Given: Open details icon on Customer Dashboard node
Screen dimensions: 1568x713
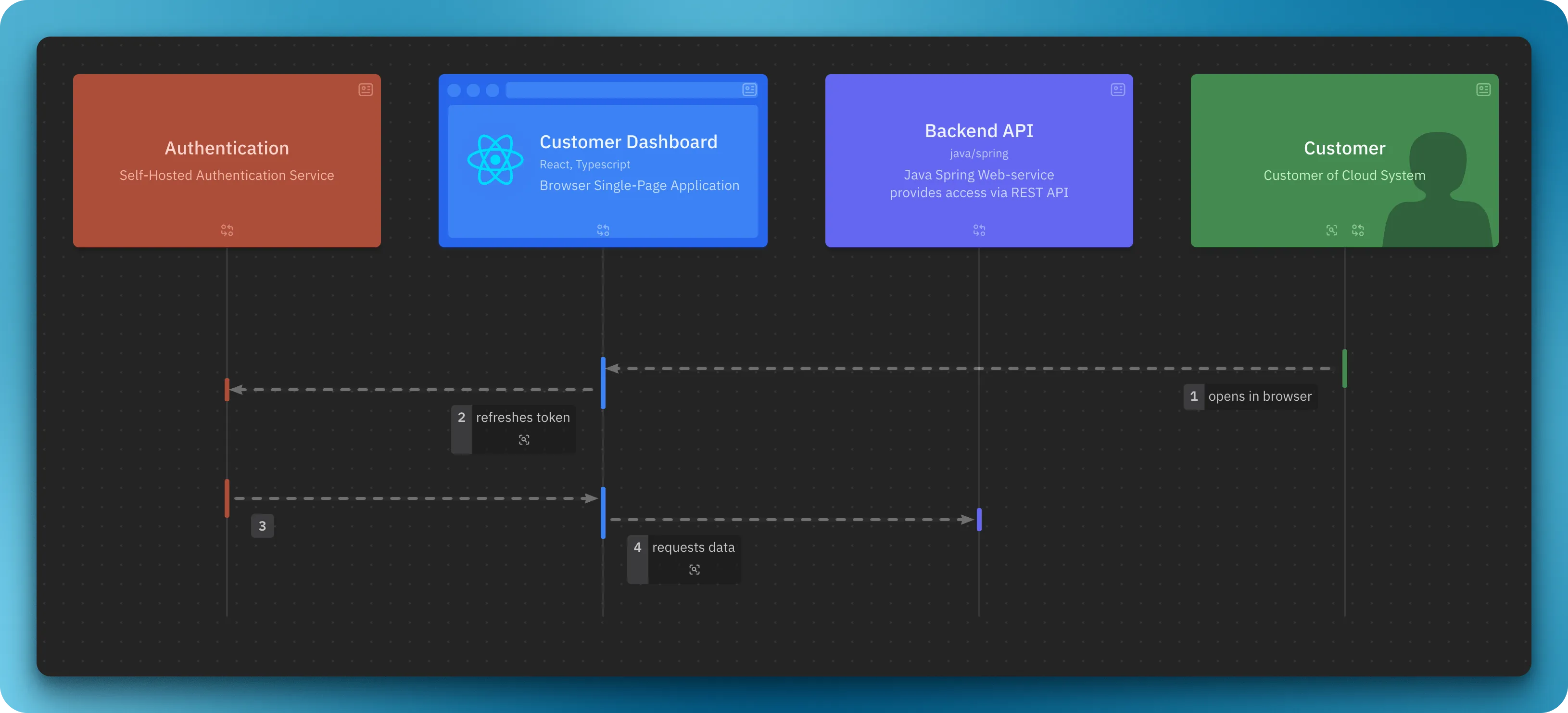Looking at the screenshot, I should (749, 89).
